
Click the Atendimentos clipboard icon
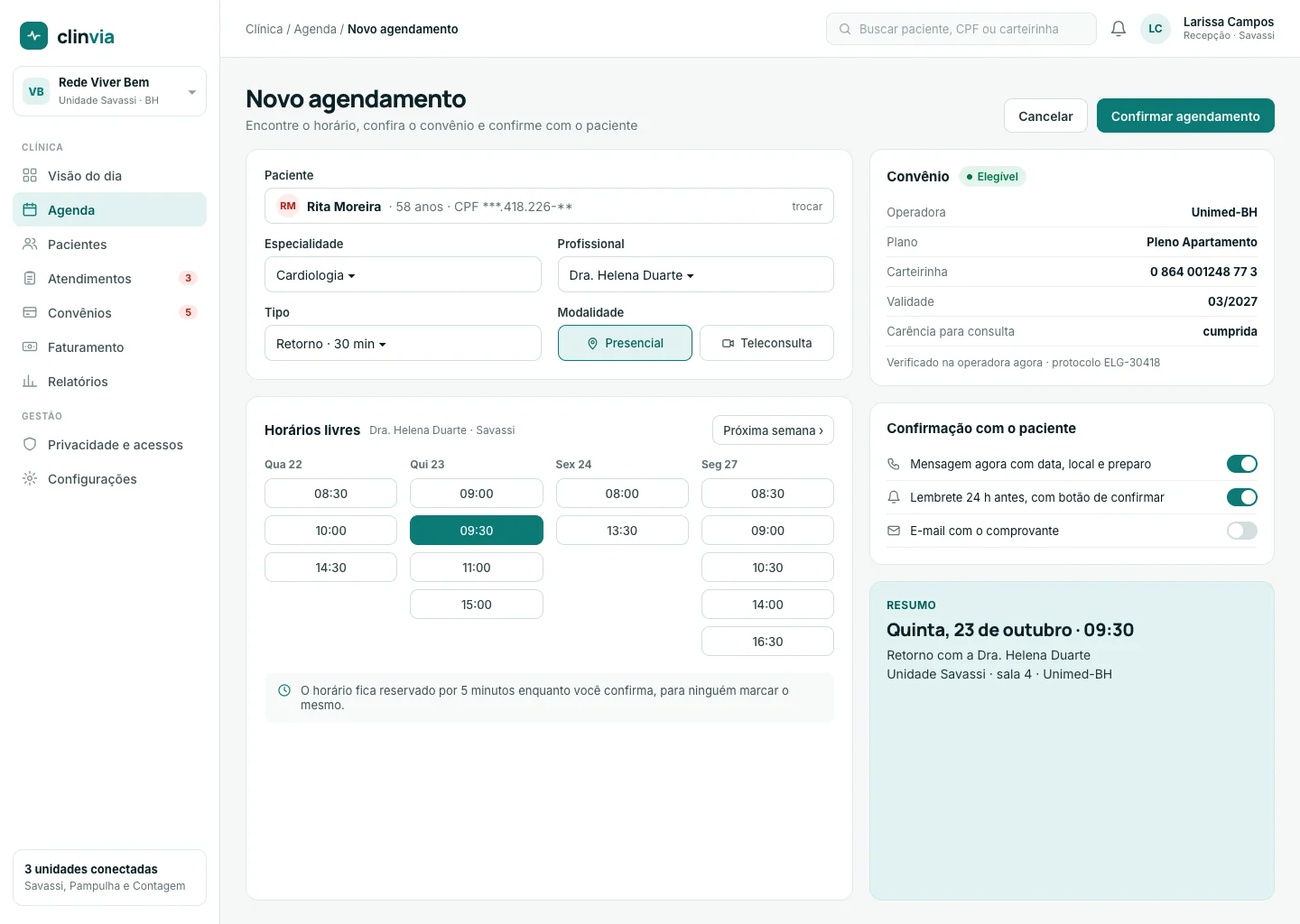(30, 278)
